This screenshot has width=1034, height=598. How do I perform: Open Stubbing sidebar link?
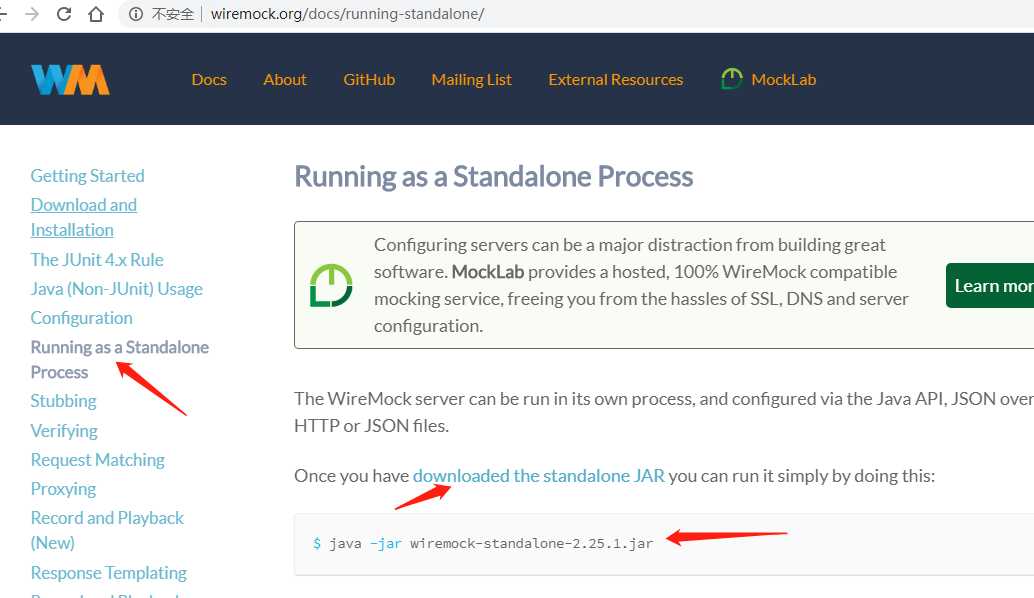[63, 401]
